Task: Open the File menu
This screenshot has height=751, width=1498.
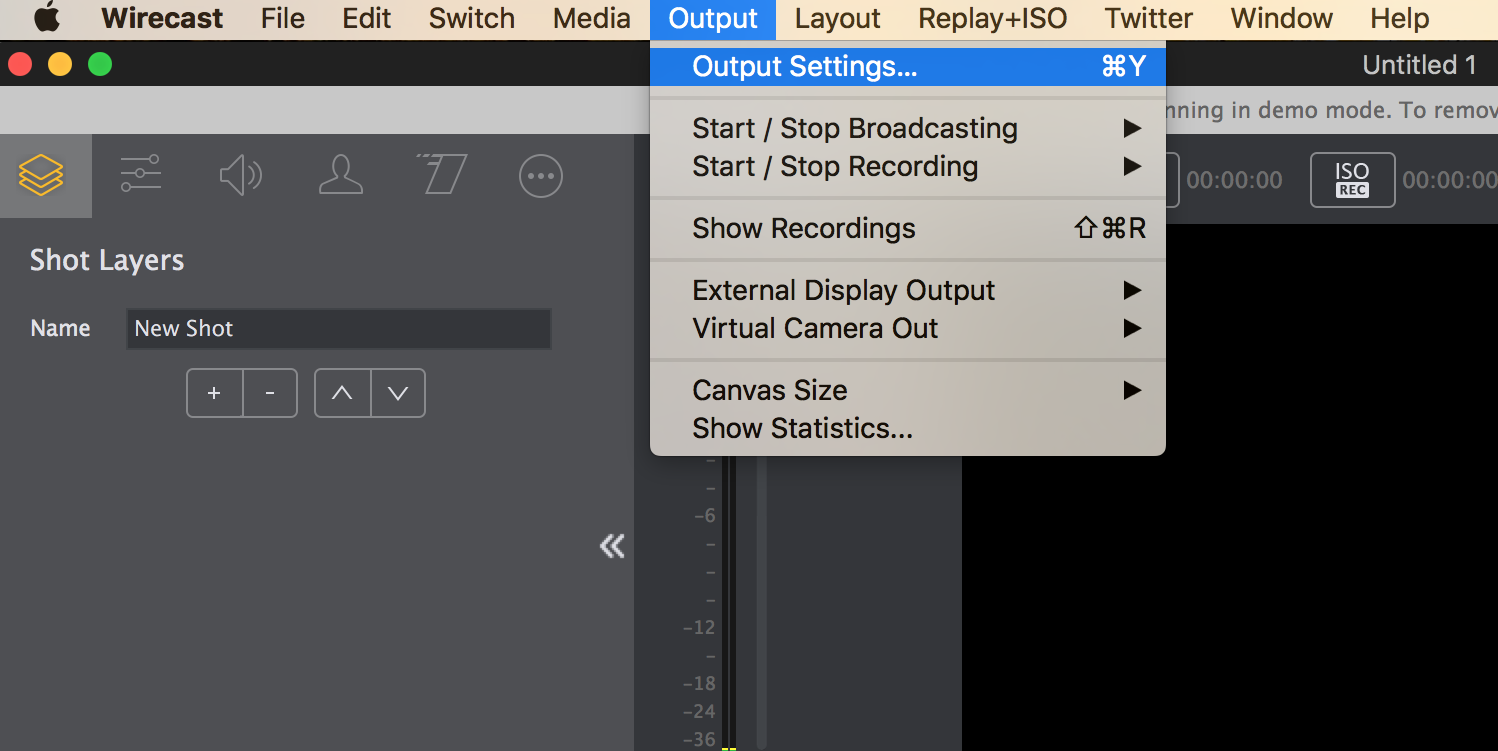Action: (283, 18)
